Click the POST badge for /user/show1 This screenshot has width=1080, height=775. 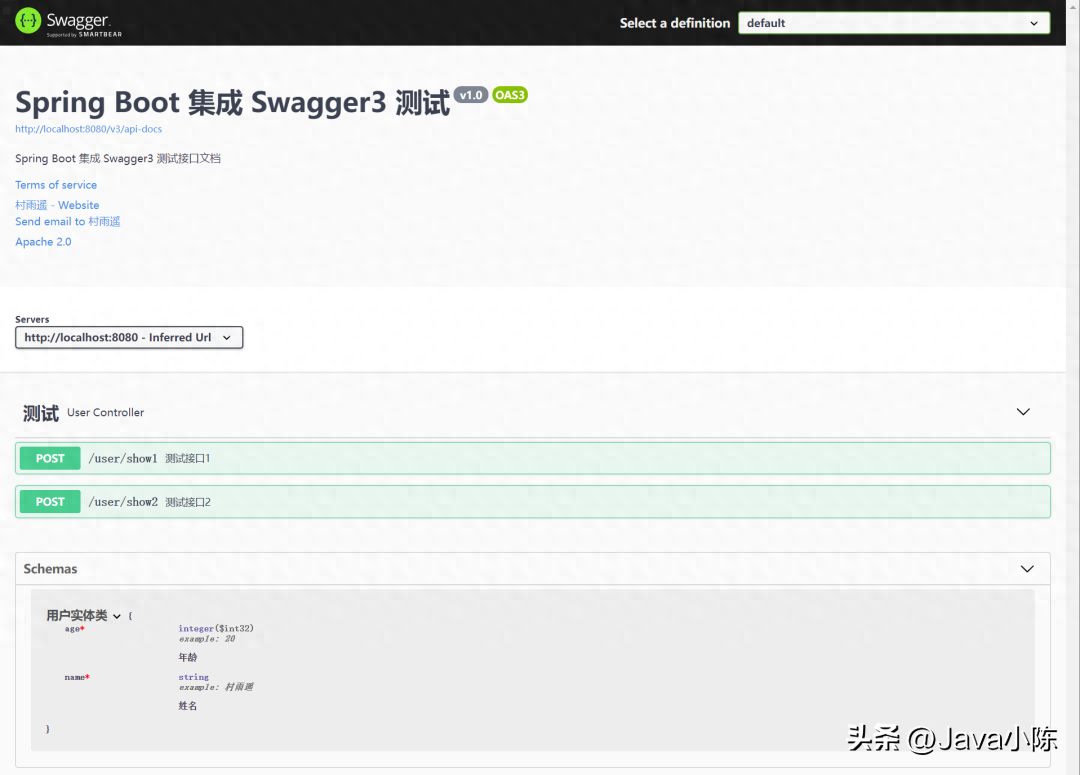coord(50,458)
